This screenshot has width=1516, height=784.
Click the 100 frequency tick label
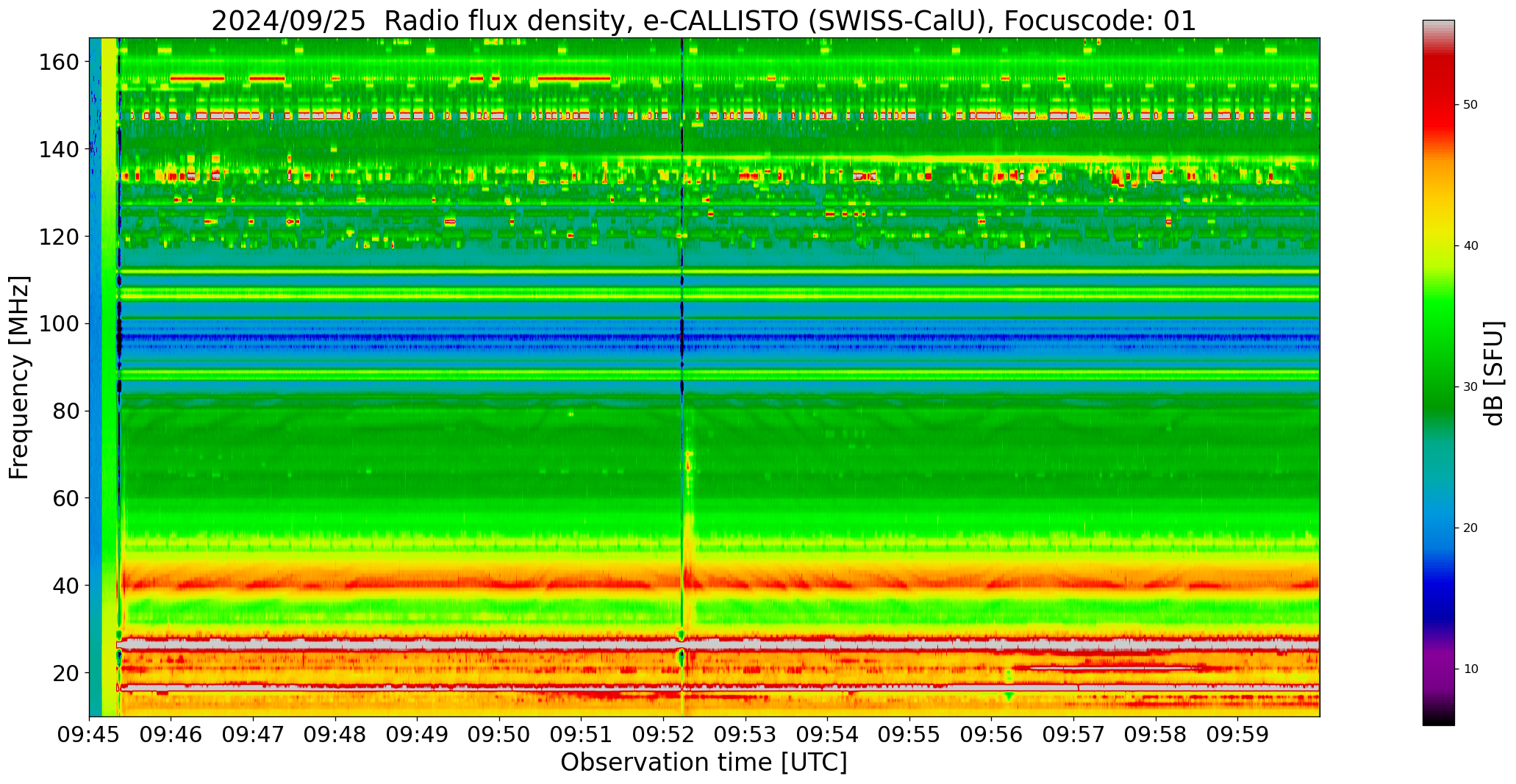59,324
